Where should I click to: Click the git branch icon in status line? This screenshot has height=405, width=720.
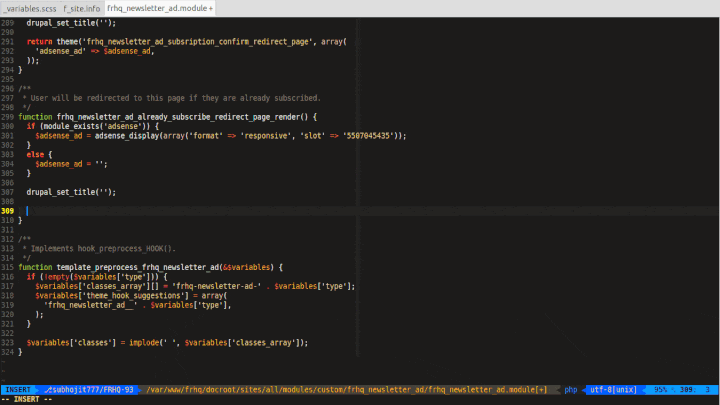tap(48, 389)
